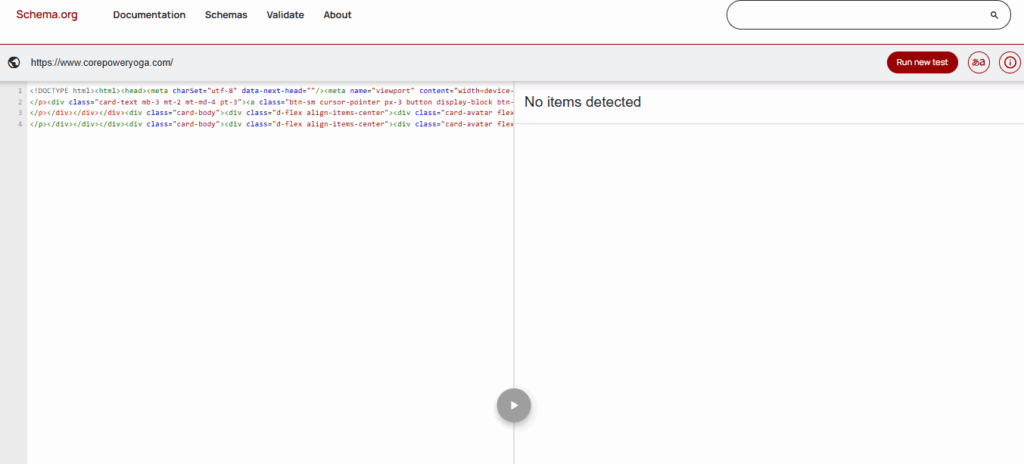This screenshot has height=464, width=1024.
Task: Open the About page
Action: click(338, 15)
